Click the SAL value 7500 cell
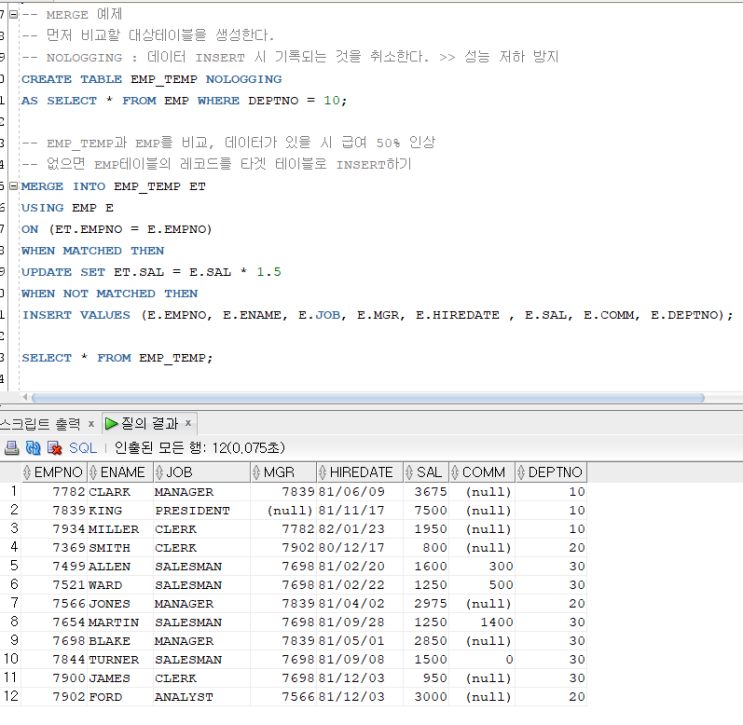The width and height of the screenshot is (743, 725). (x=426, y=510)
